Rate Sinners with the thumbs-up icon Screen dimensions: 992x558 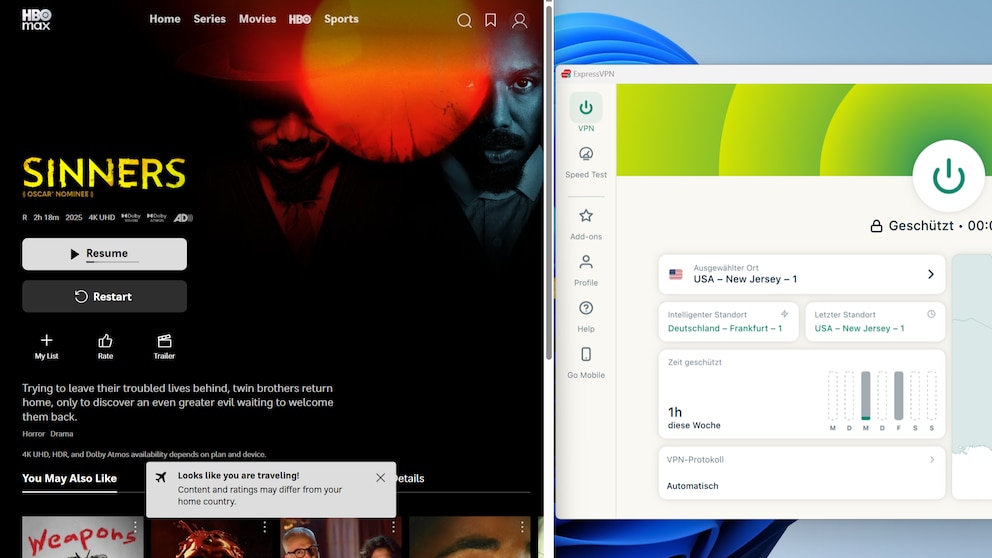[x=105, y=347]
